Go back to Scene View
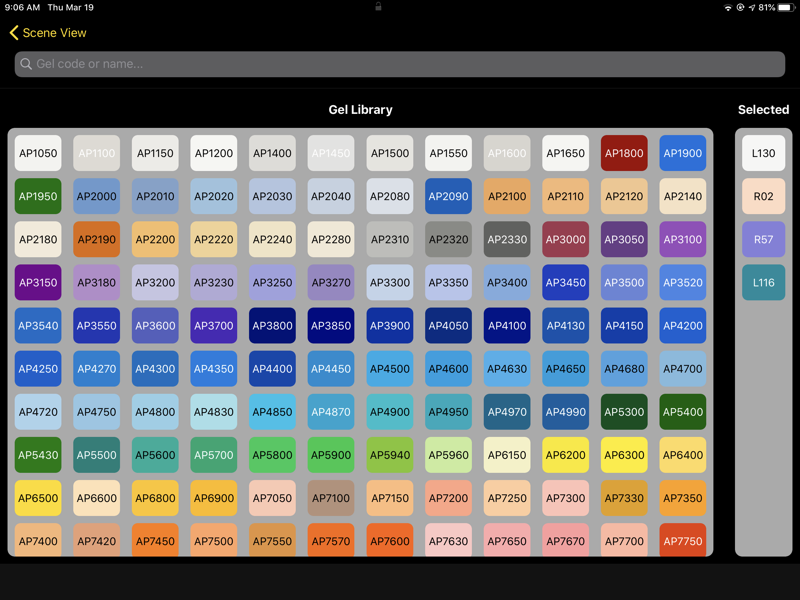 48,33
